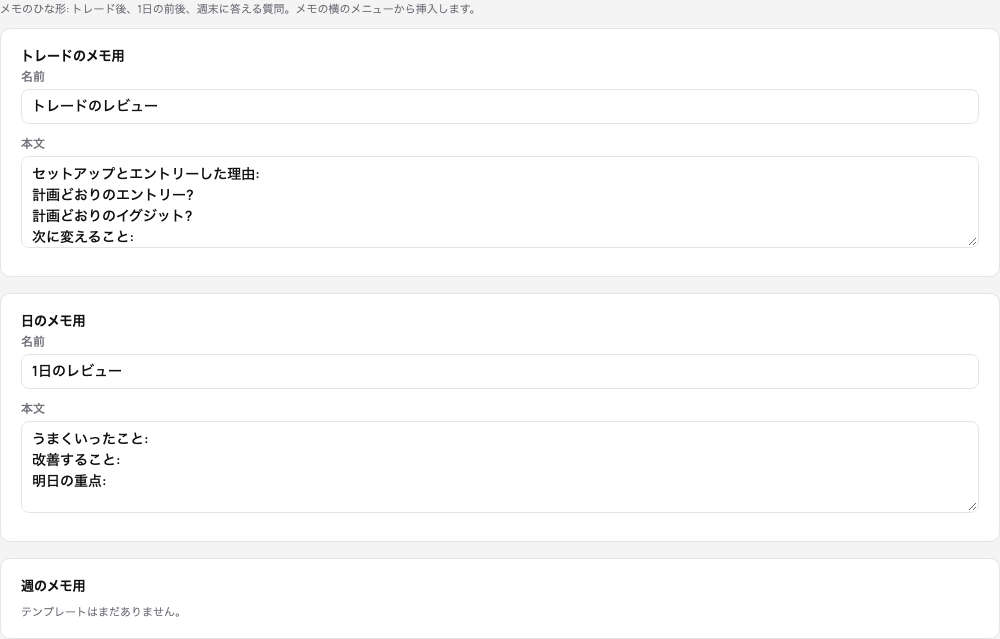Click the line 改善すること:
1000x639 pixels.
click(76, 460)
